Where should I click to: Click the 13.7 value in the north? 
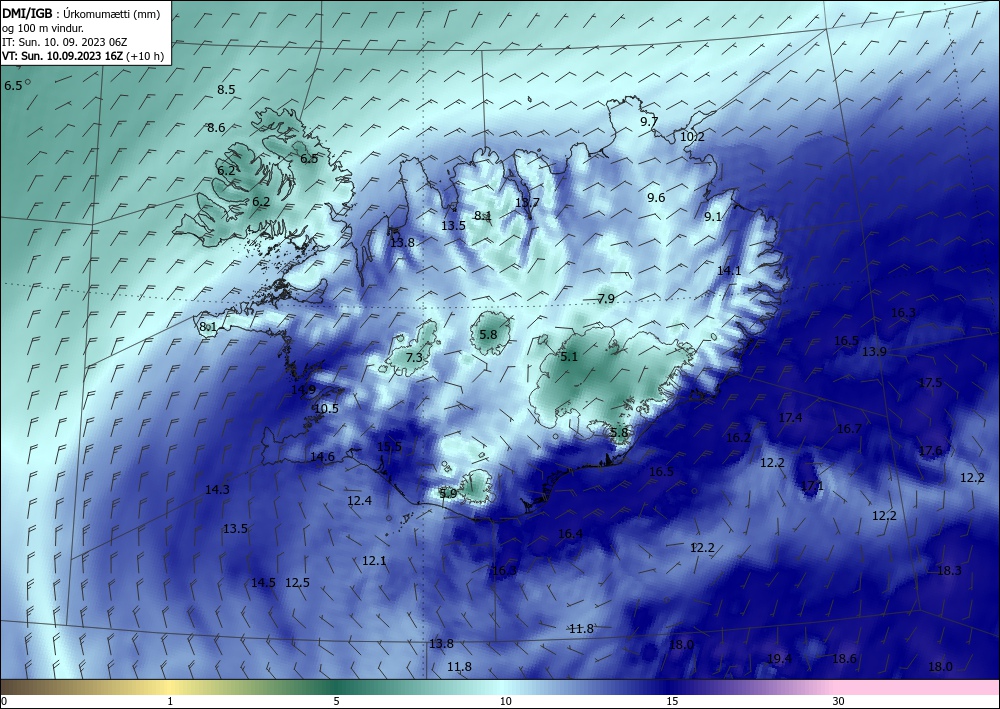pos(527,203)
